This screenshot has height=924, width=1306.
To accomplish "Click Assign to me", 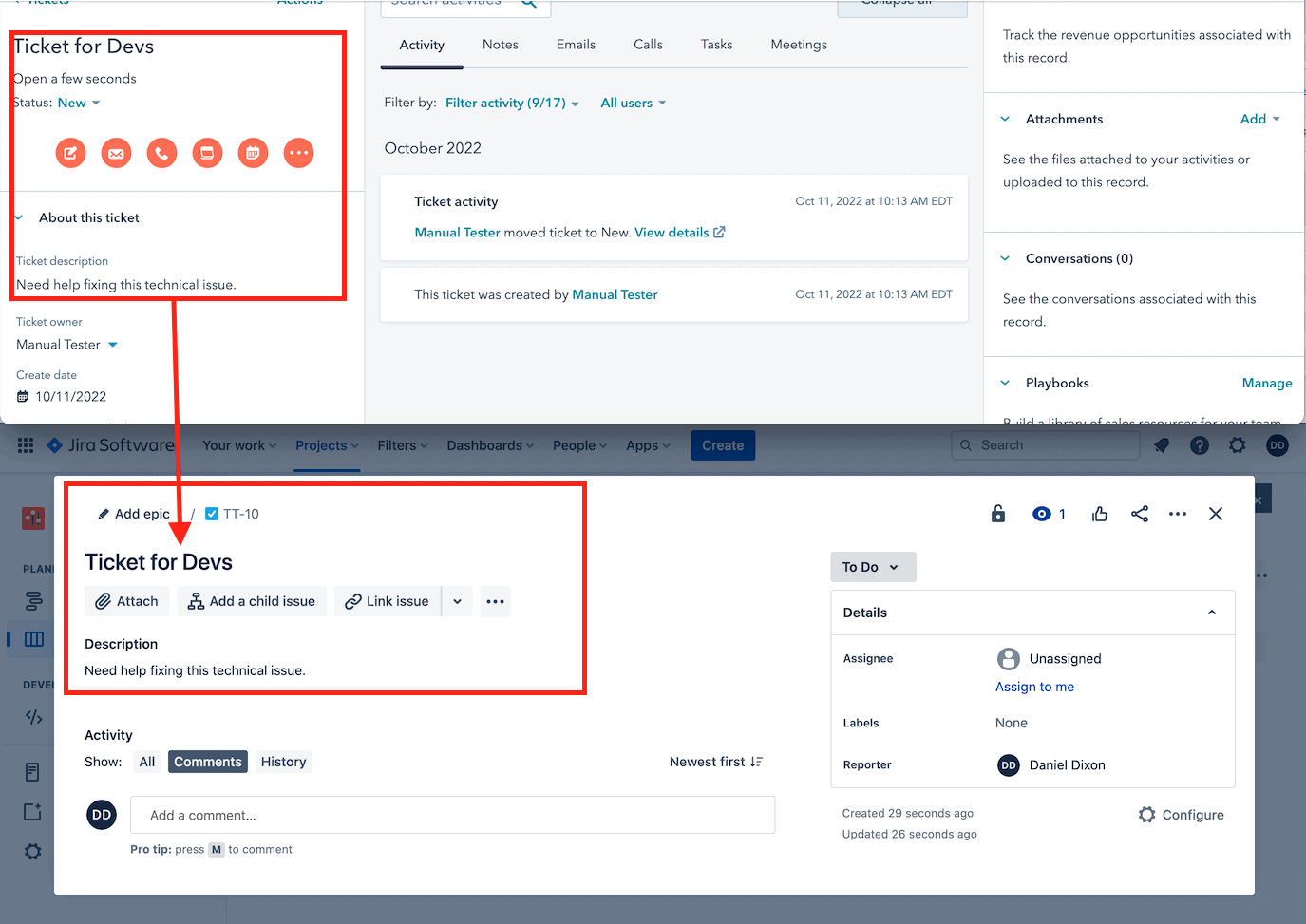I will click(x=1034, y=686).
